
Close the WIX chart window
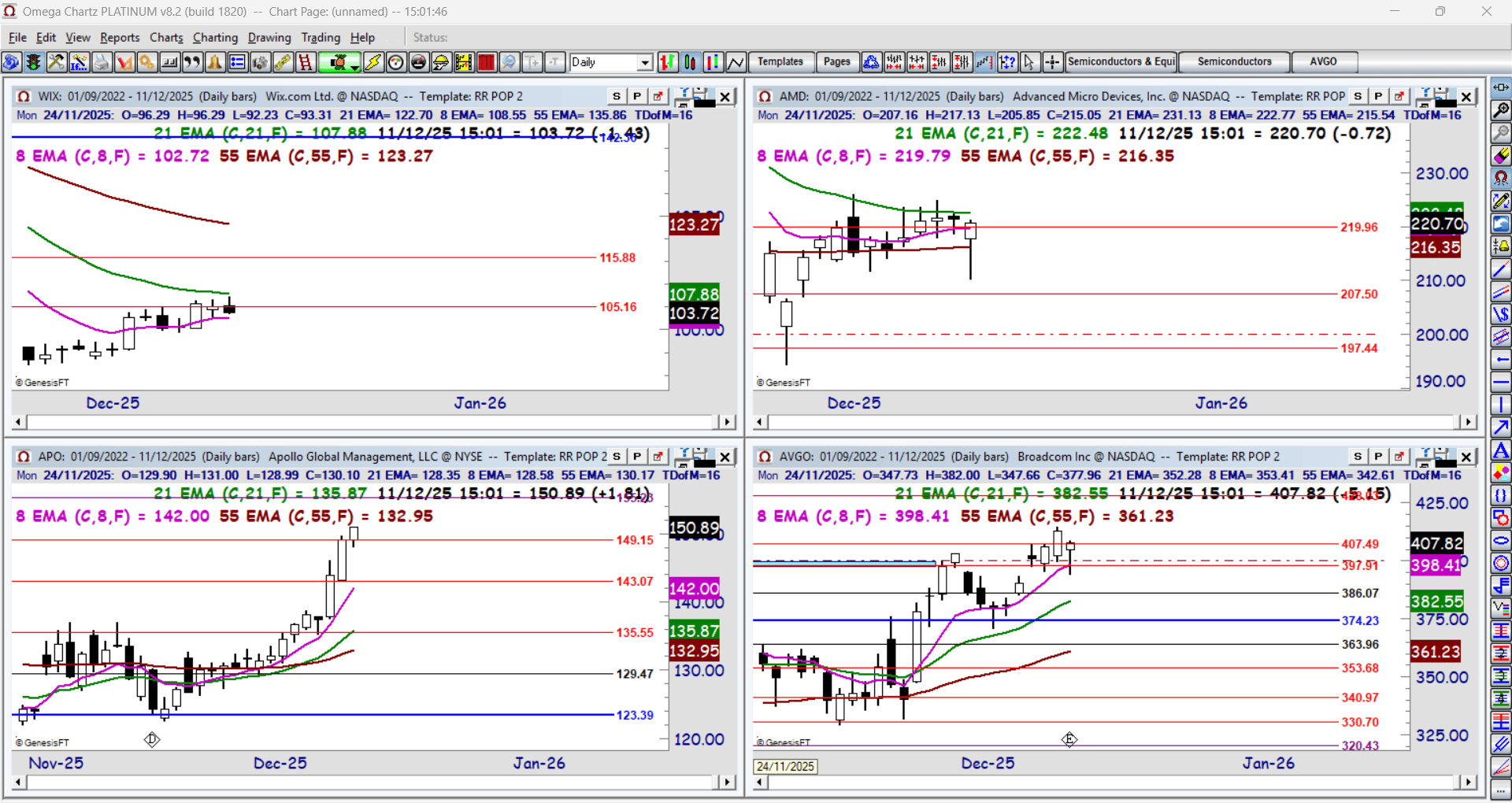[x=725, y=96]
